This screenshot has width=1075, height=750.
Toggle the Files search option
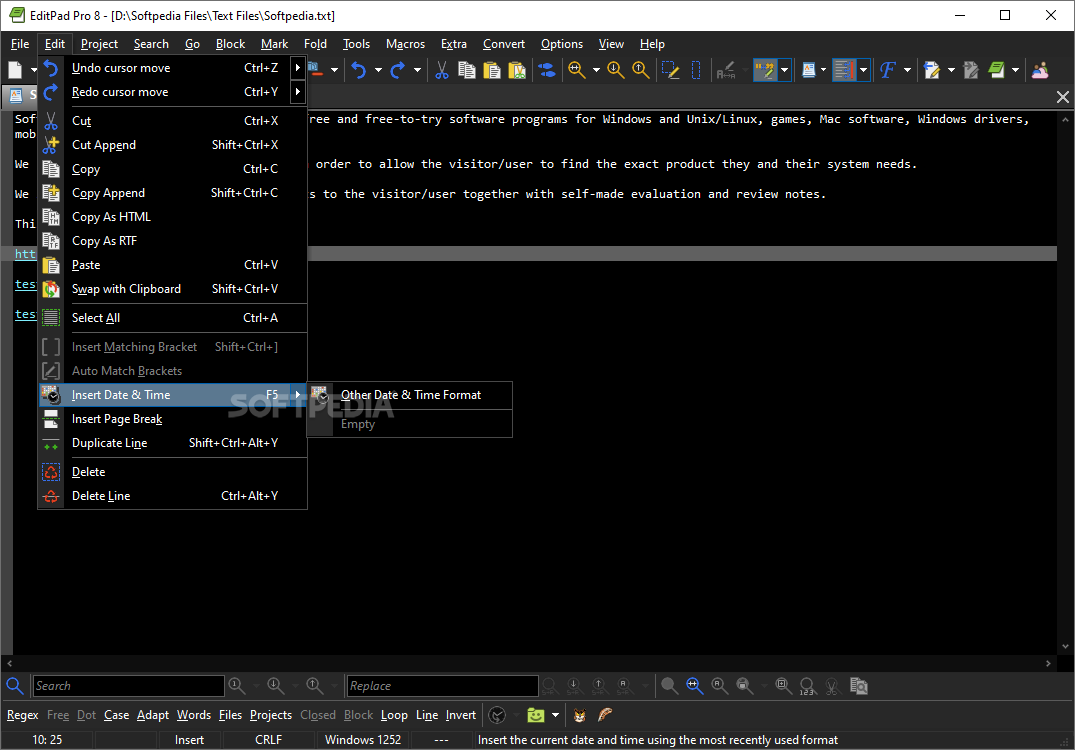[x=230, y=715]
